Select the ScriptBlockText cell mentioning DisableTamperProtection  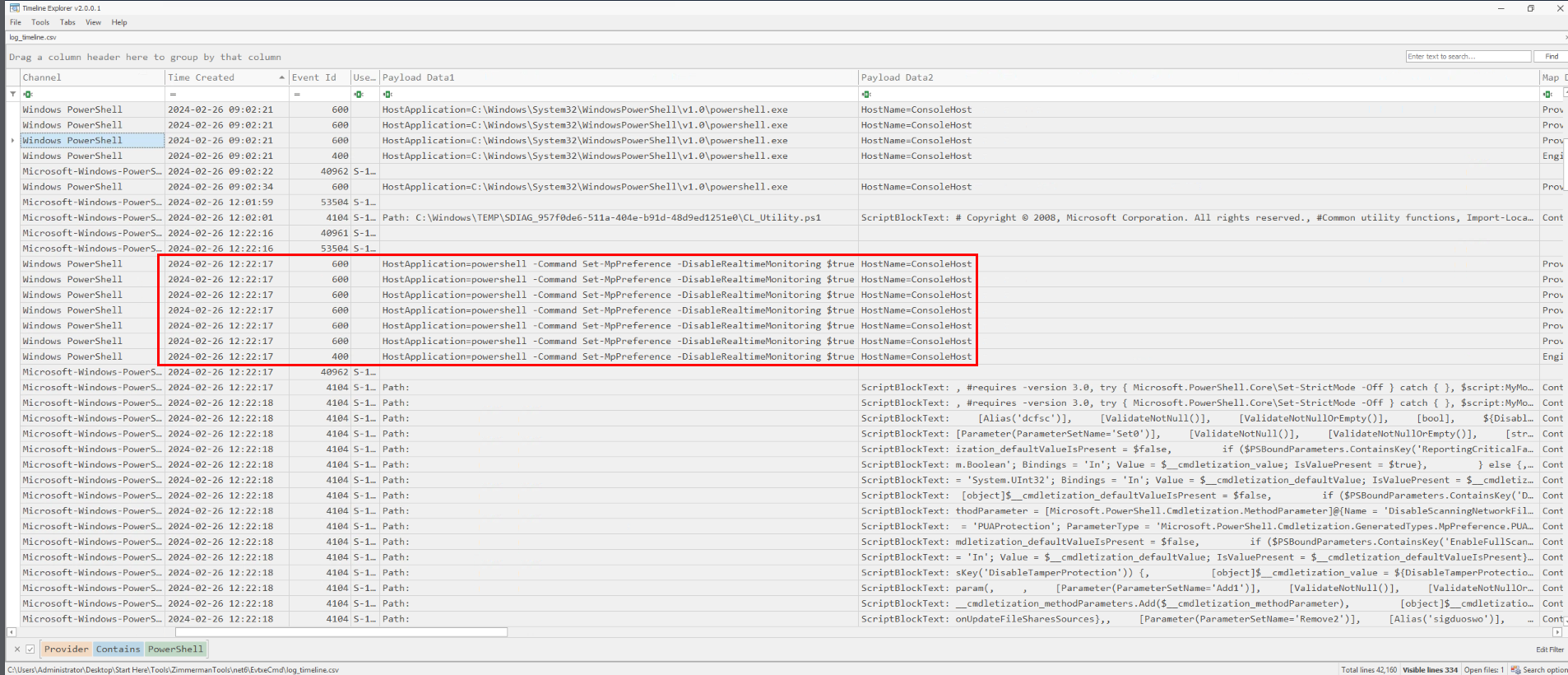tap(1199, 573)
